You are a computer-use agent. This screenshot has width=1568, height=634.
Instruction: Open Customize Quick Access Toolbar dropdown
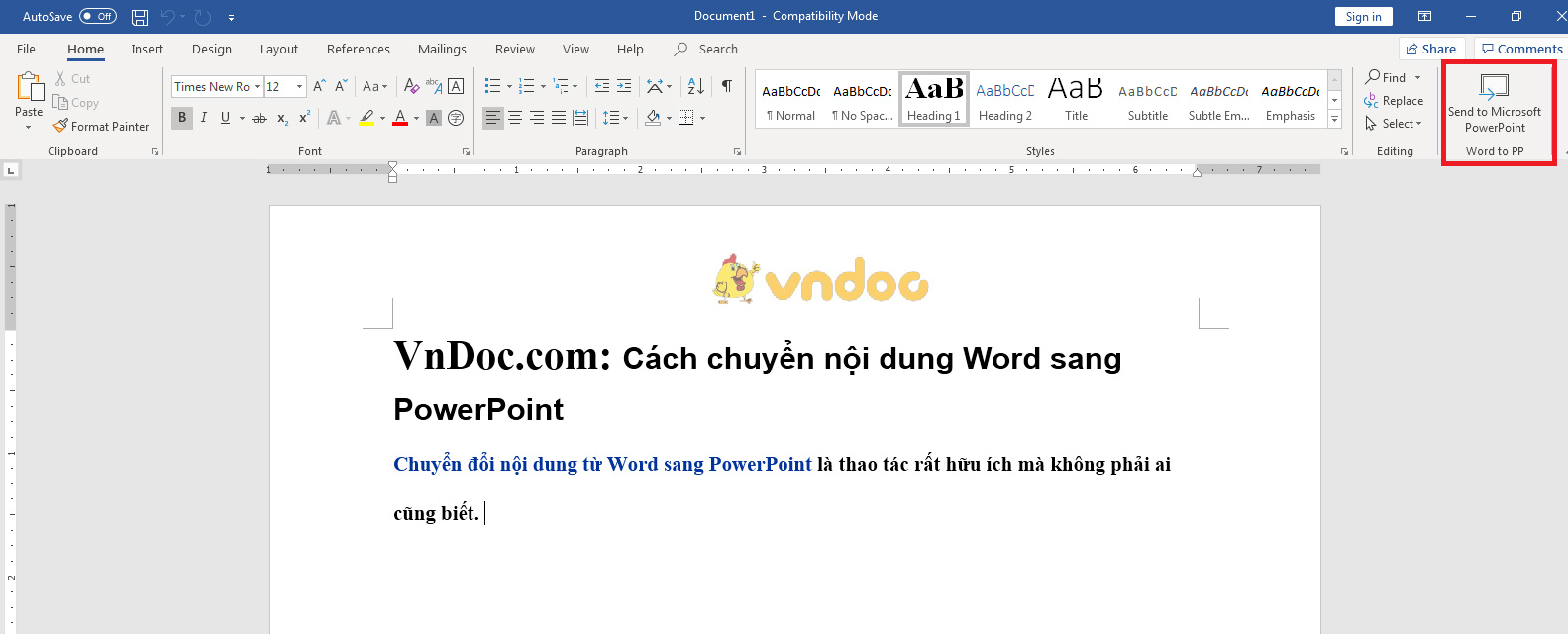click(x=231, y=17)
